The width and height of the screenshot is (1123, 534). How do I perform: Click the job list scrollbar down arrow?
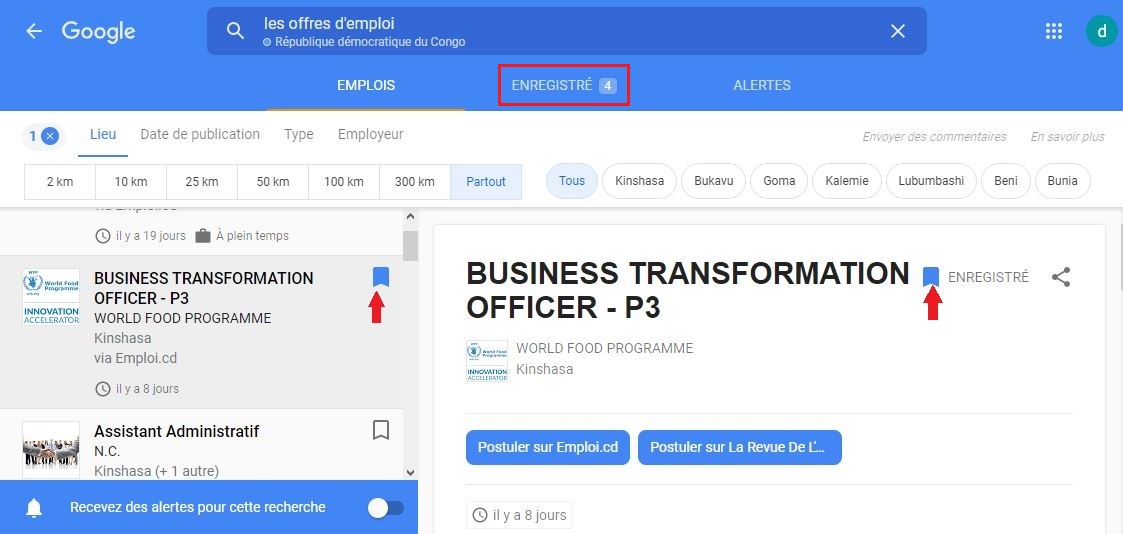pyautogui.click(x=410, y=472)
